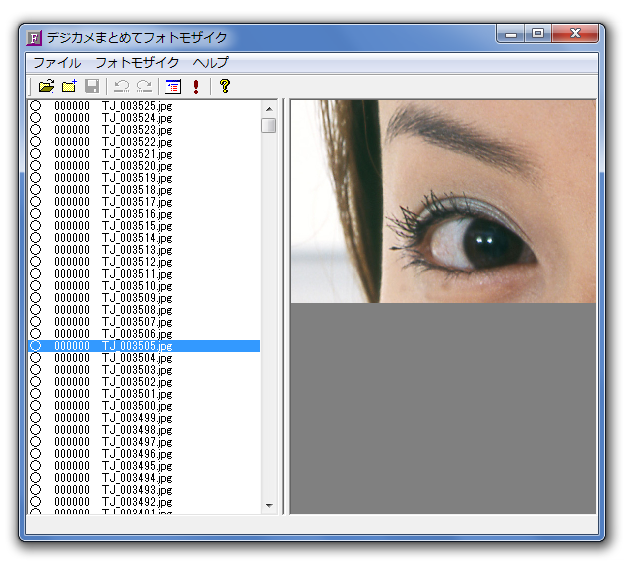Minimize the フォトモザイク window
630x580 pixels.
click(x=511, y=34)
